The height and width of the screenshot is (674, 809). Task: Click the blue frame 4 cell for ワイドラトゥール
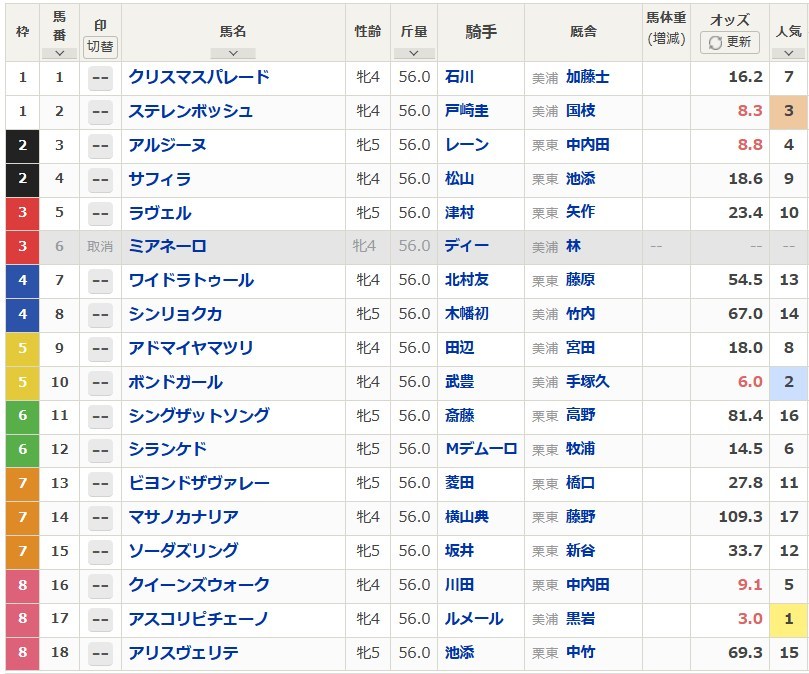pos(22,280)
